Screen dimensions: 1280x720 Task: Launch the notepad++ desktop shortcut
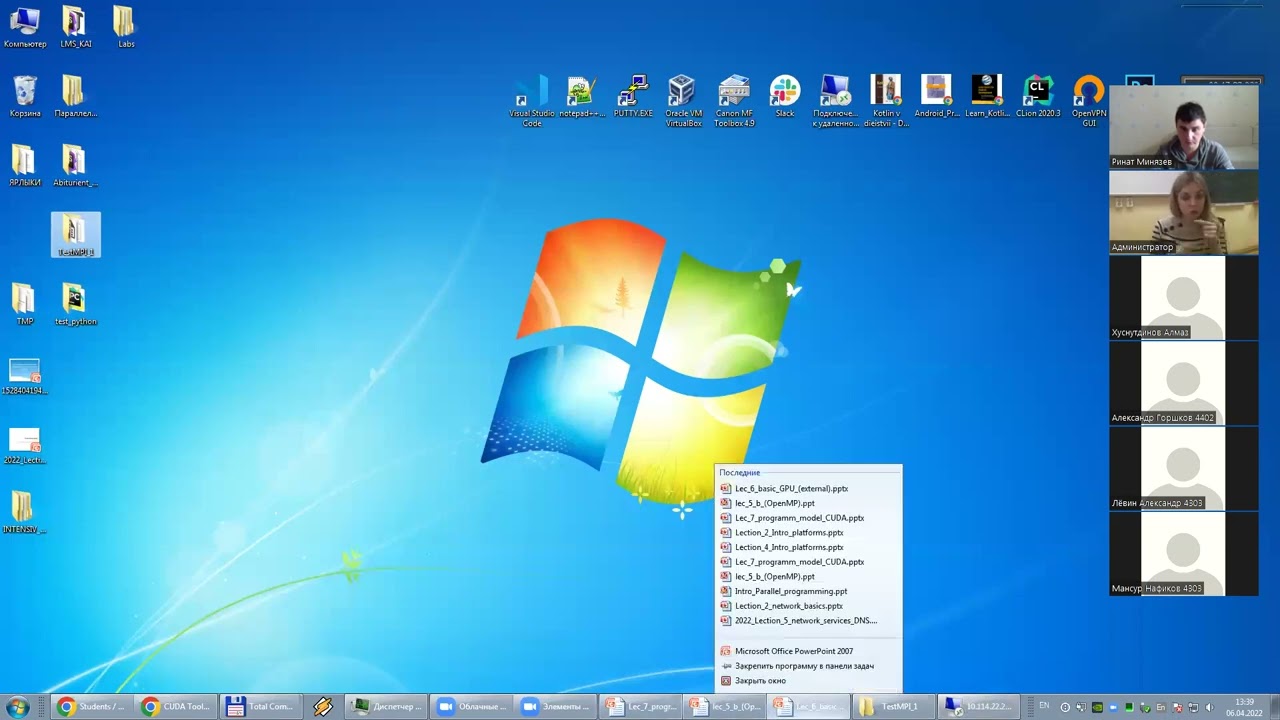581,98
